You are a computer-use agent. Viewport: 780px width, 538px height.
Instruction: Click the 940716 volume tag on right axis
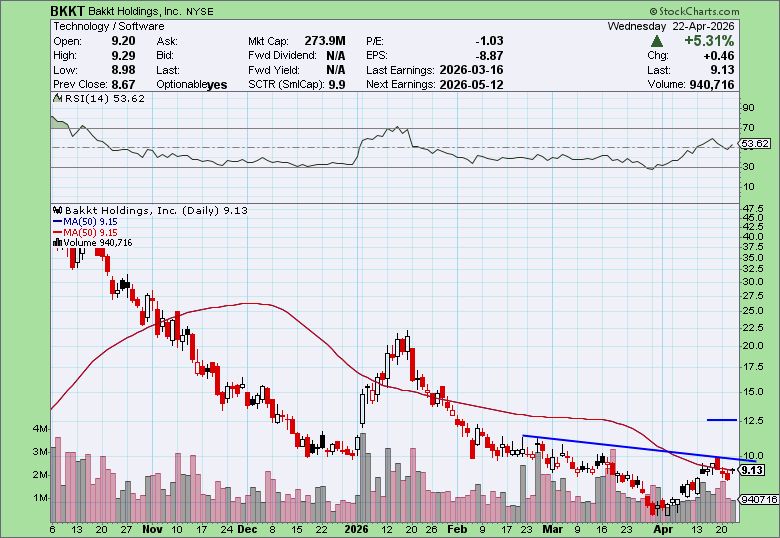click(756, 499)
